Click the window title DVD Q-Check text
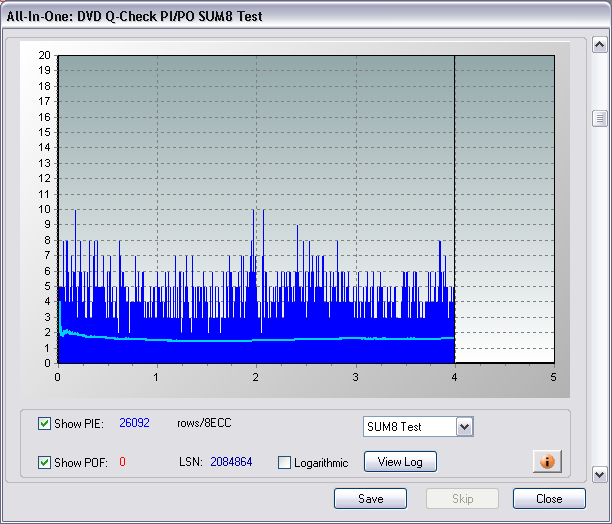Image resolution: width=612 pixels, height=524 pixels. [x=135, y=16]
